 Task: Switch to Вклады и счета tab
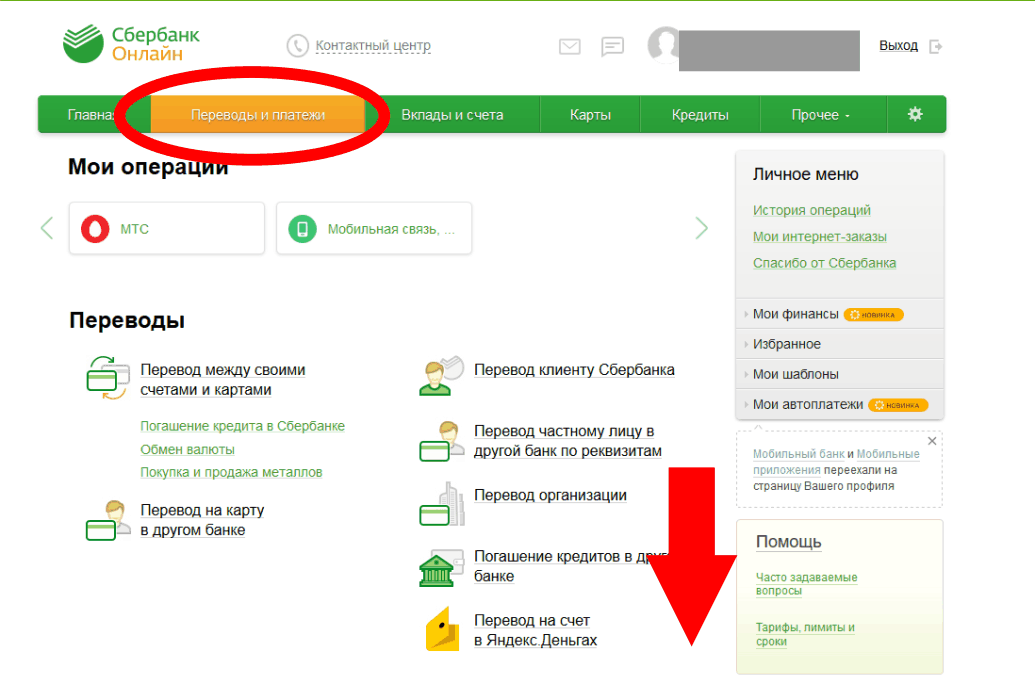coord(452,115)
